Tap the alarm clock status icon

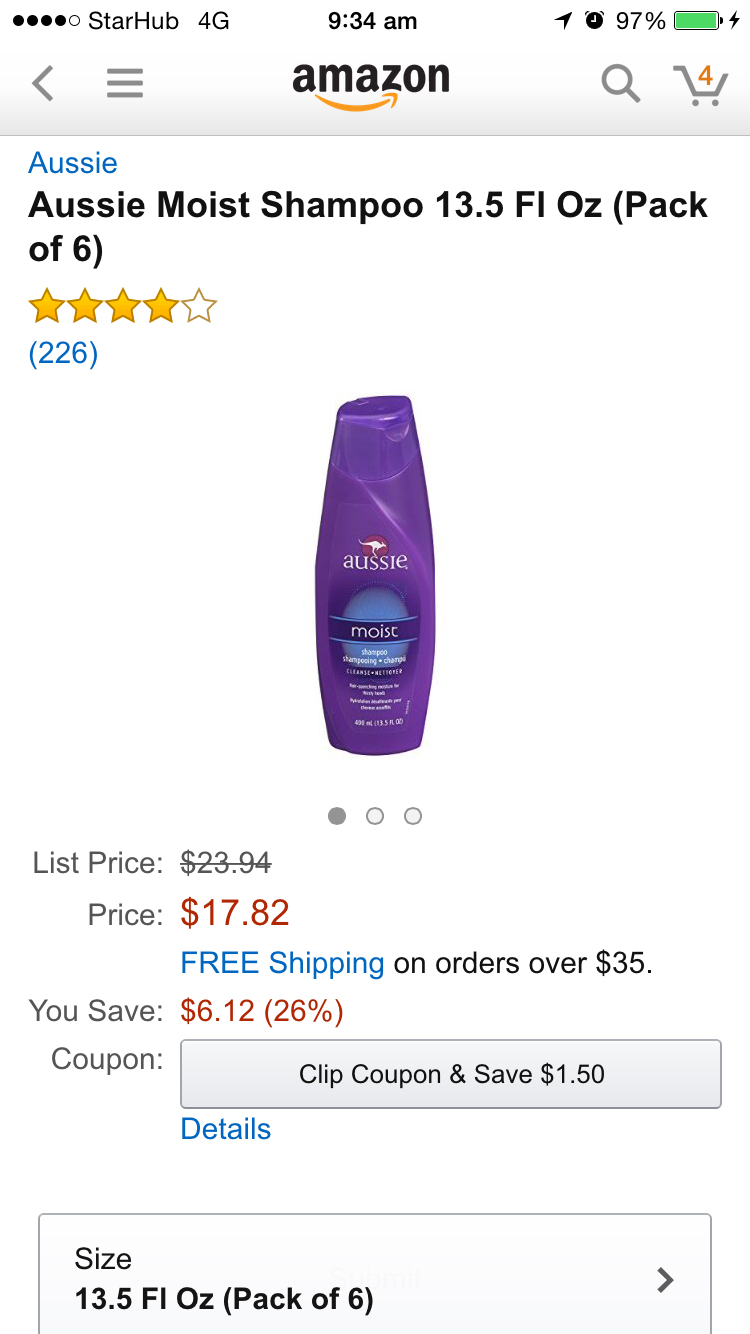pos(594,21)
